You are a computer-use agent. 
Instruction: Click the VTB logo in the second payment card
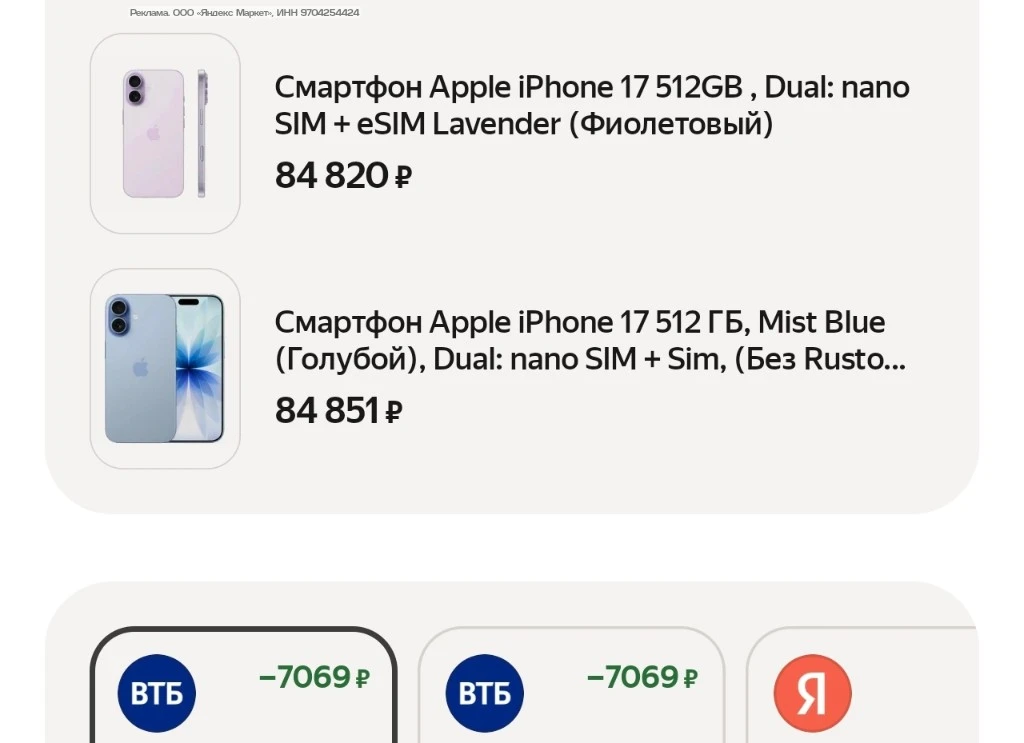coord(485,693)
